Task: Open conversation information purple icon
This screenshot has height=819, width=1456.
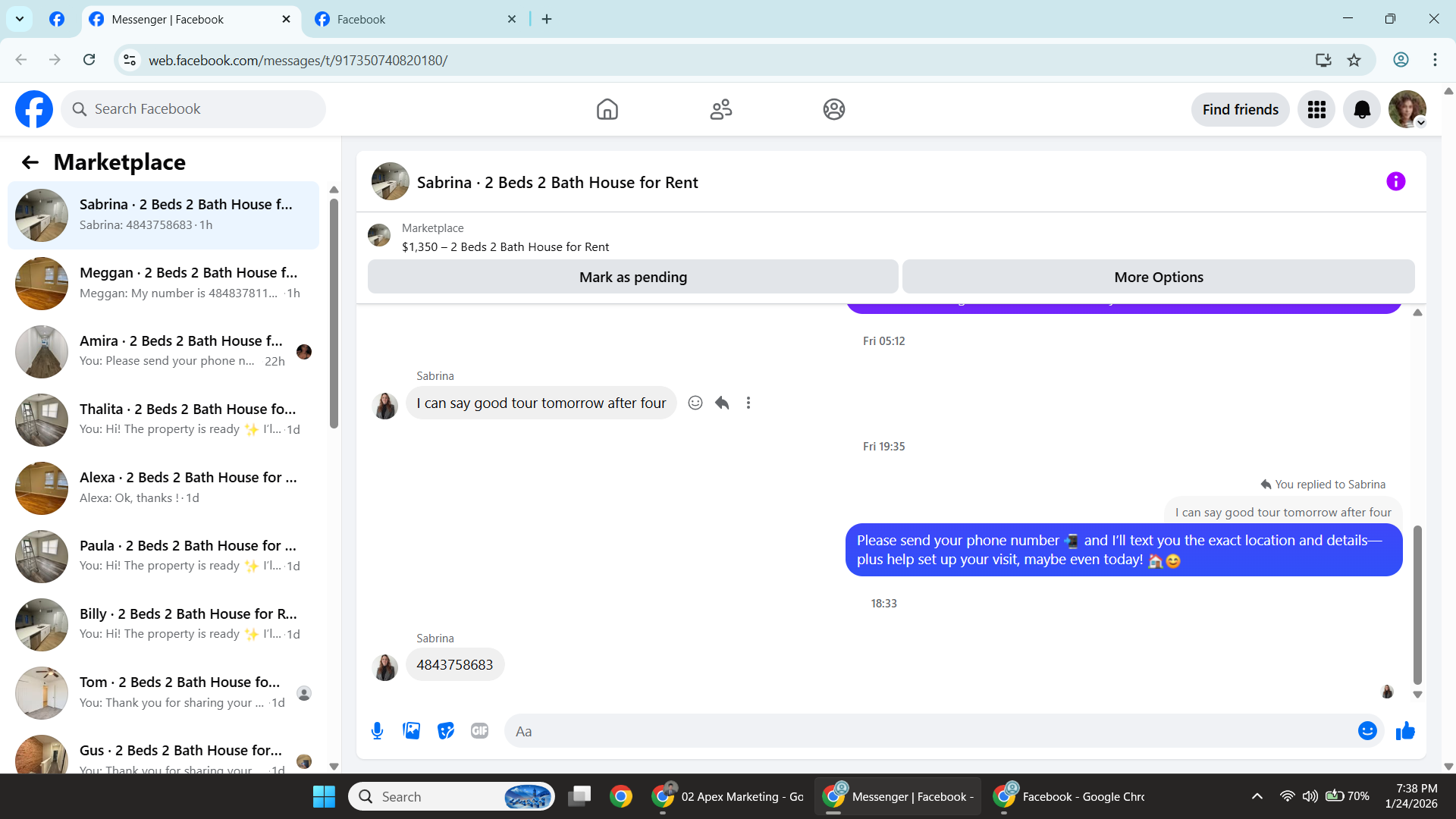Action: (1395, 182)
